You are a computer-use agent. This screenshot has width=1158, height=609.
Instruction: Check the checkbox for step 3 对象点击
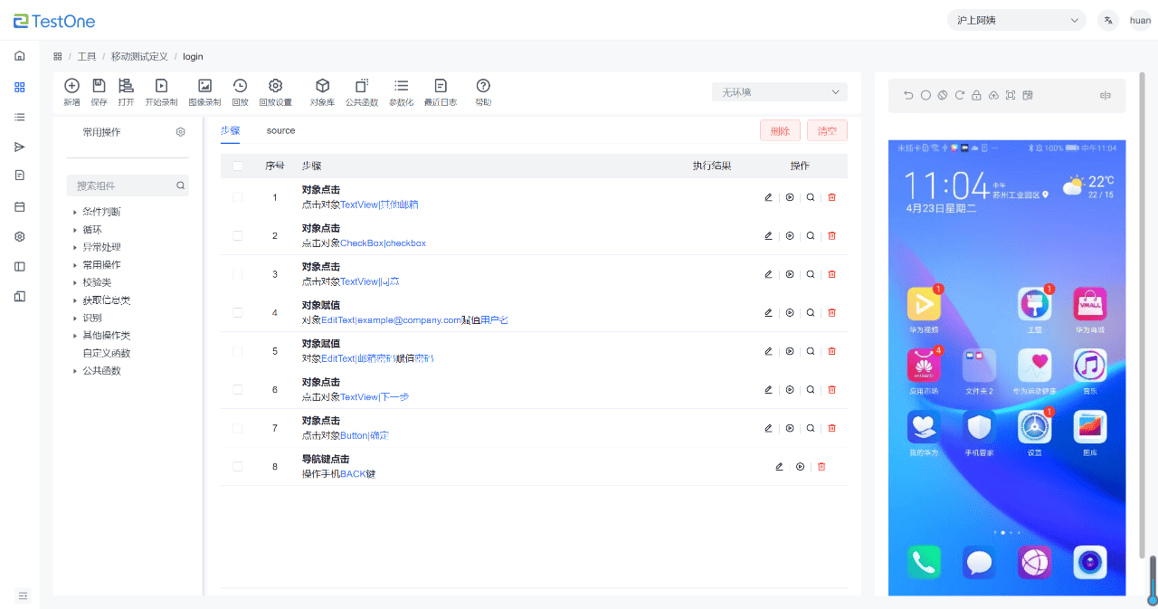[236, 273]
